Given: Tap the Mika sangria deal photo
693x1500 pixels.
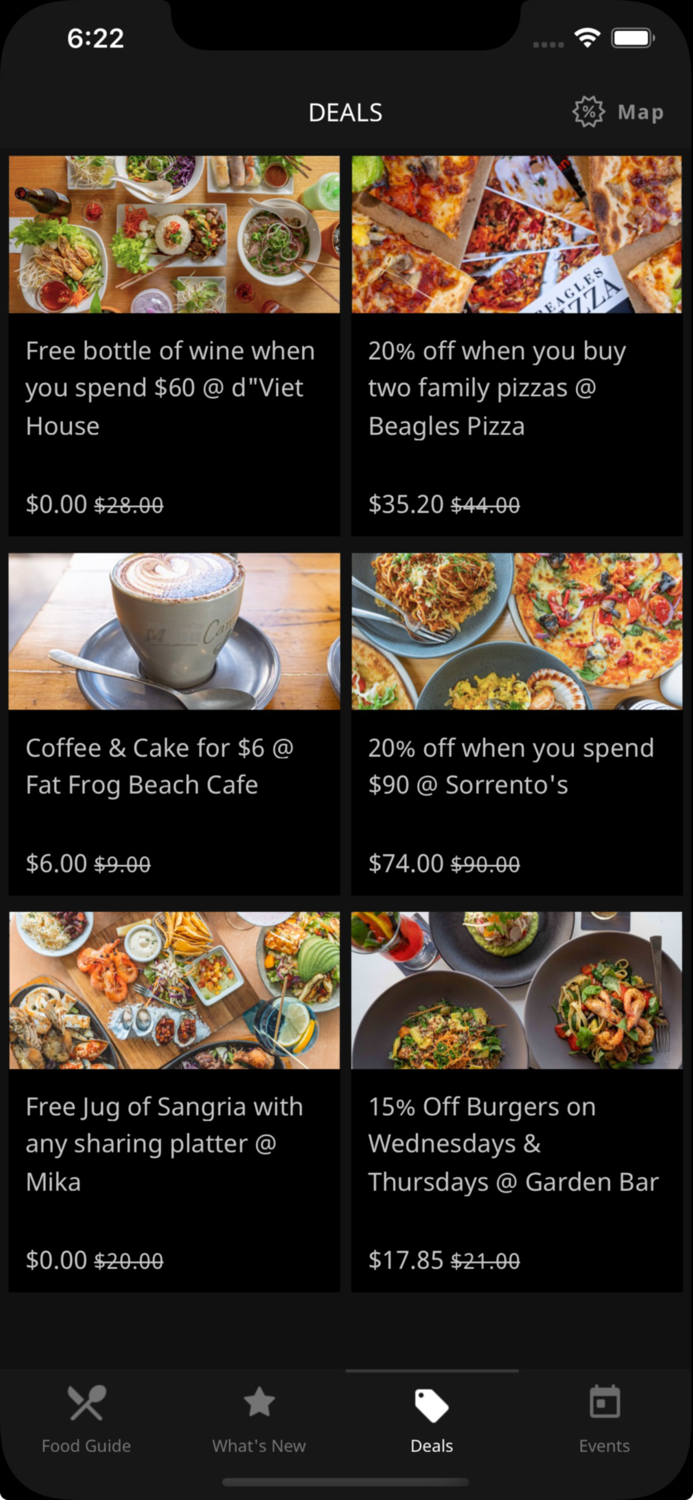Looking at the screenshot, I should [x=173, y=990].
